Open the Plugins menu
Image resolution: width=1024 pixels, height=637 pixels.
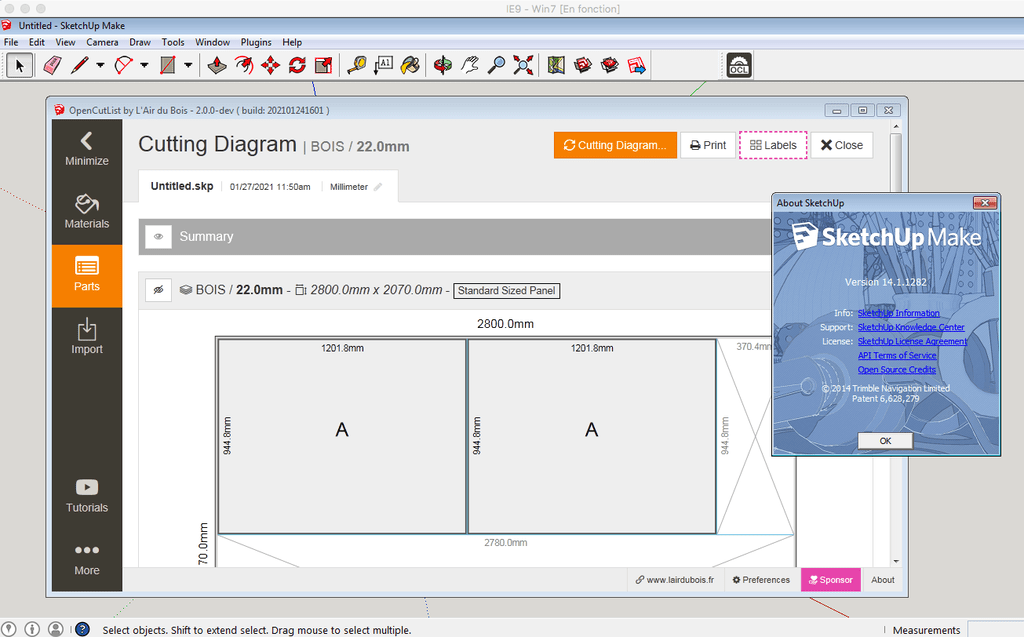click(x=256, y=42)
